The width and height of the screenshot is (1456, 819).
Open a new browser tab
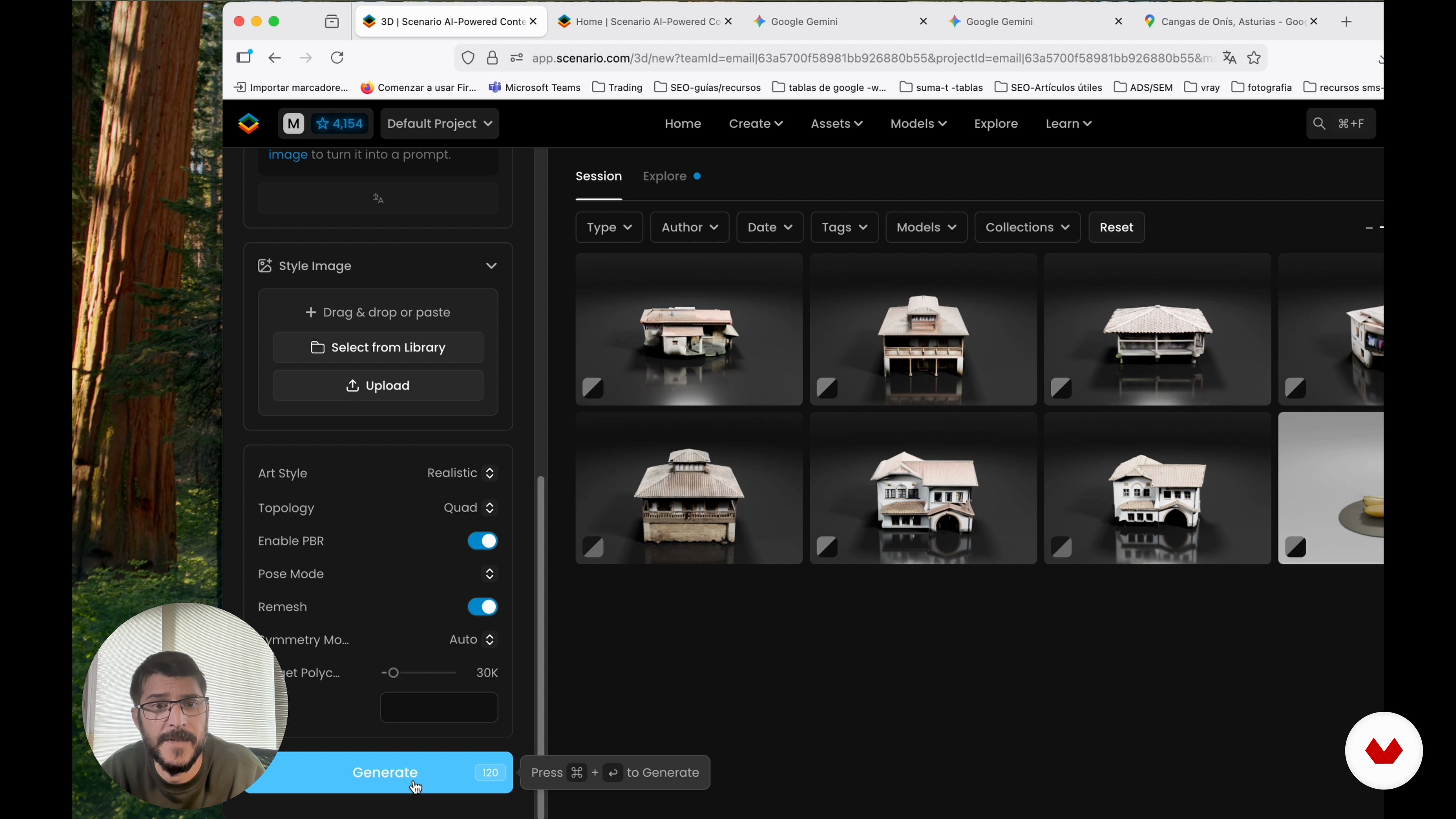pyautogui.click(x=1346, y=22)
